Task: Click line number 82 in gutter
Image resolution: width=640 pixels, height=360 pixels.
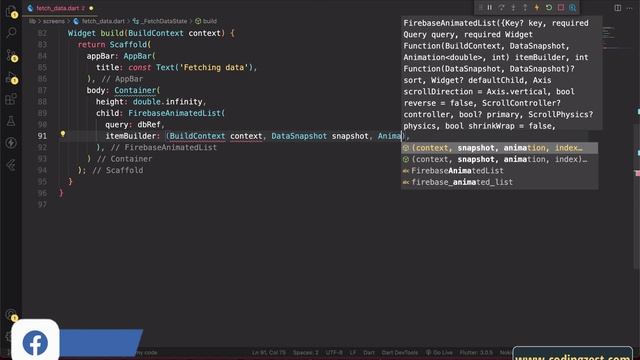Action: tap(42, 33)
